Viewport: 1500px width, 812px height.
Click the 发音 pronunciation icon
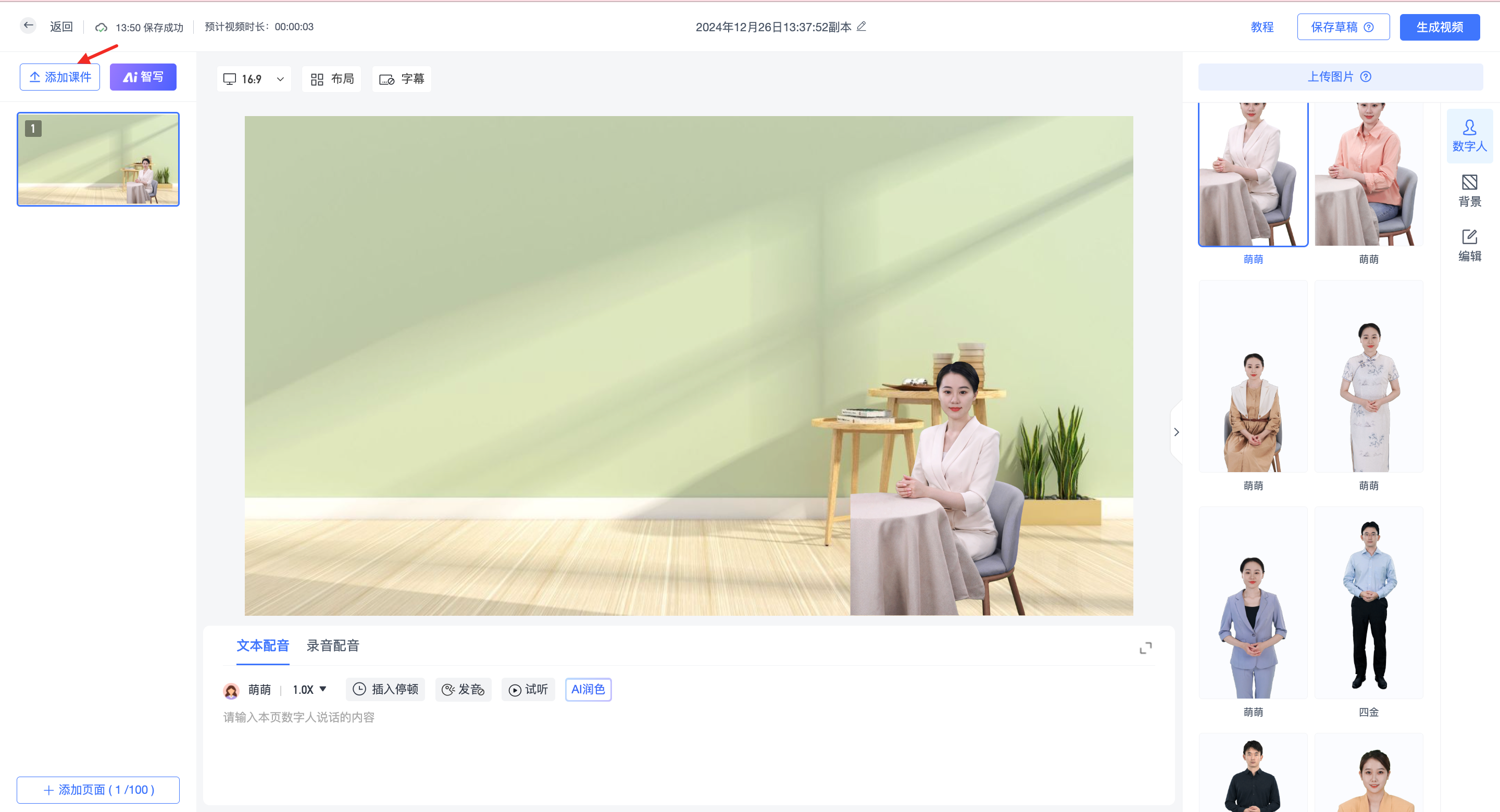click(448, 690)
